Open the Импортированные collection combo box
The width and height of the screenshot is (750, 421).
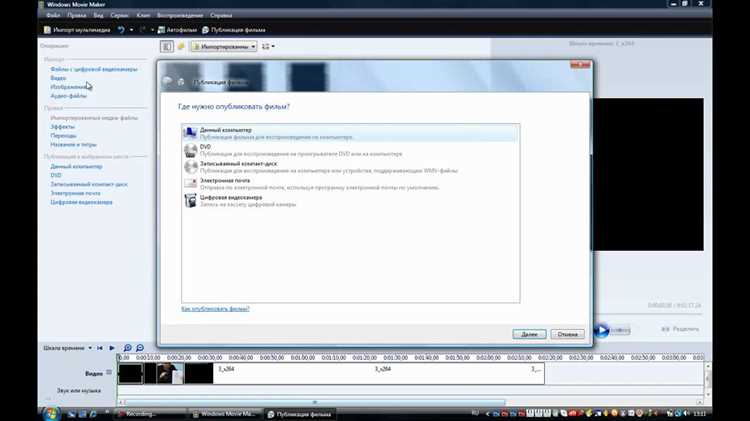point(224,46)
